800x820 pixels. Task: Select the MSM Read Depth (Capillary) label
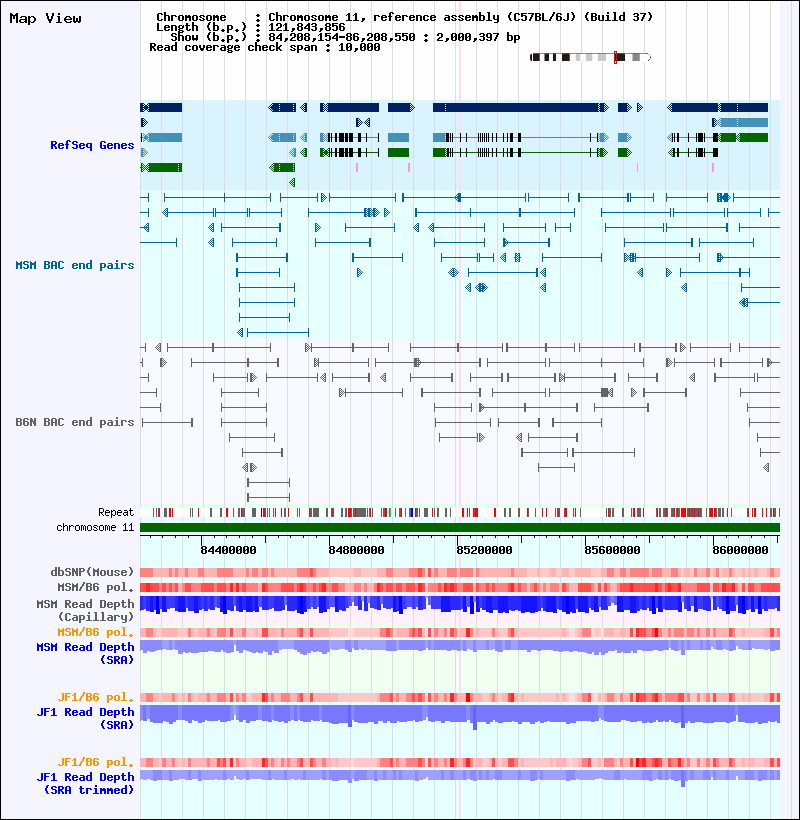click(85, 610)
